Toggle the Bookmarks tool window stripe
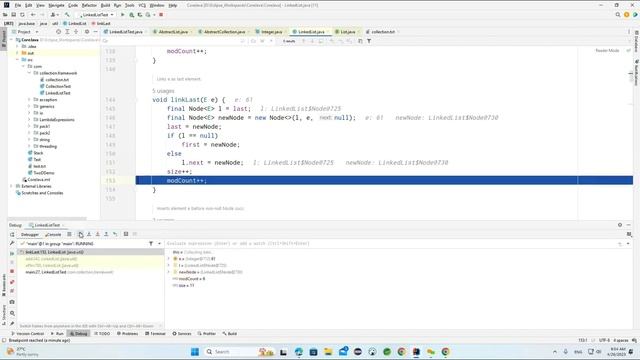 pyautogui.click(x=4, y=285)
